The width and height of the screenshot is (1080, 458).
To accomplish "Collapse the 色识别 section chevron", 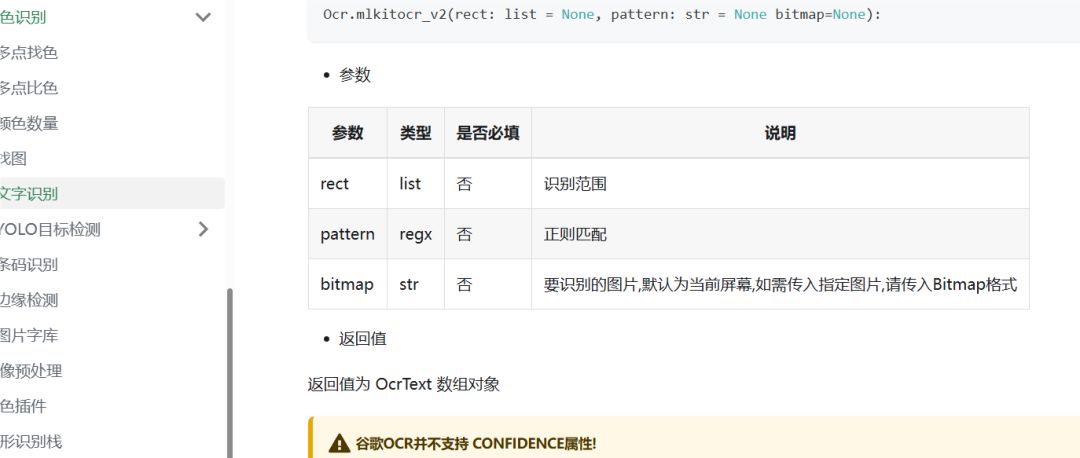I will [203, 17].
